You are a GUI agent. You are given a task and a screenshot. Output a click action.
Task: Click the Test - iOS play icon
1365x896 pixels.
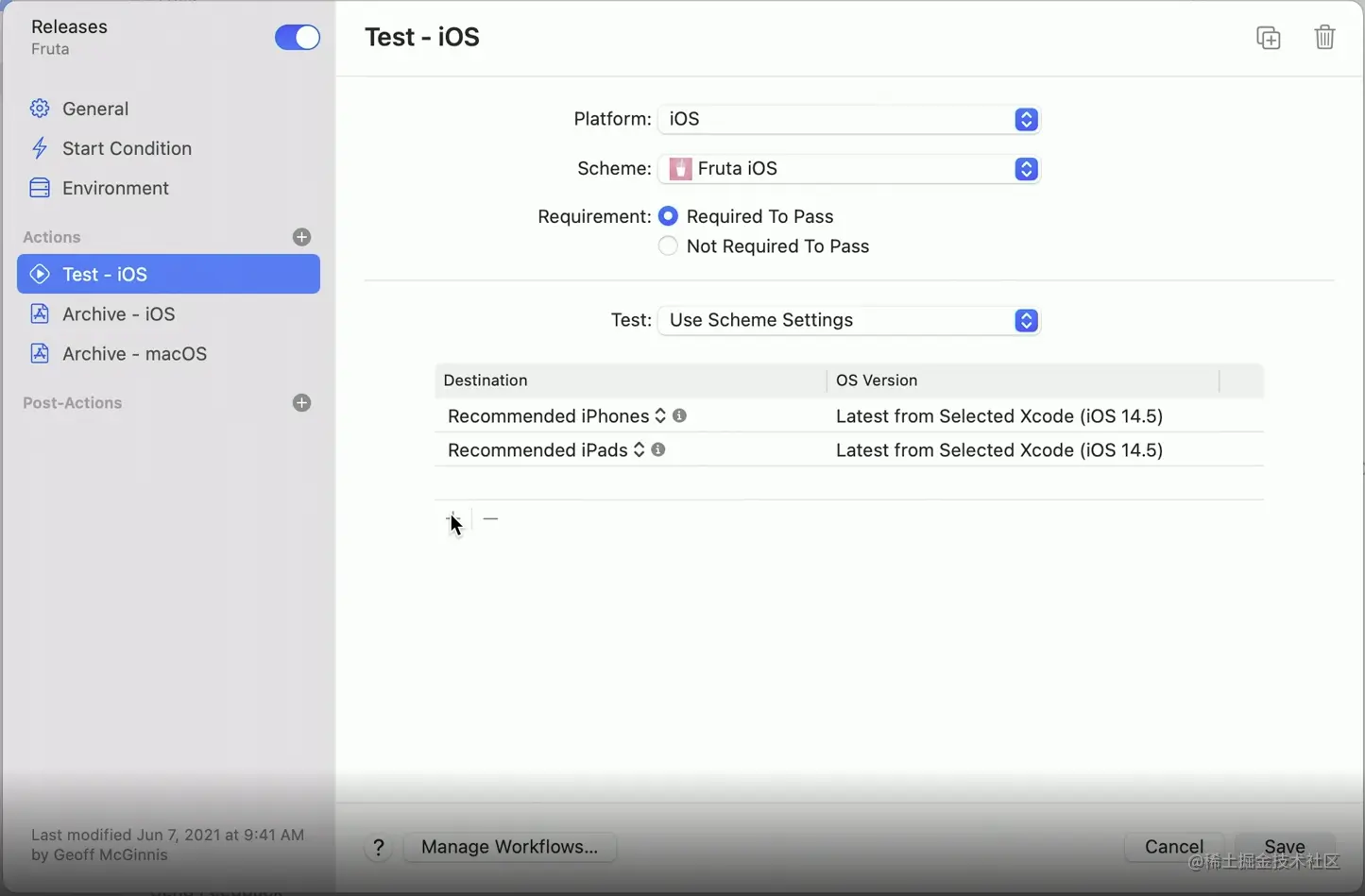pyautogui.click(x=40, y=274)
